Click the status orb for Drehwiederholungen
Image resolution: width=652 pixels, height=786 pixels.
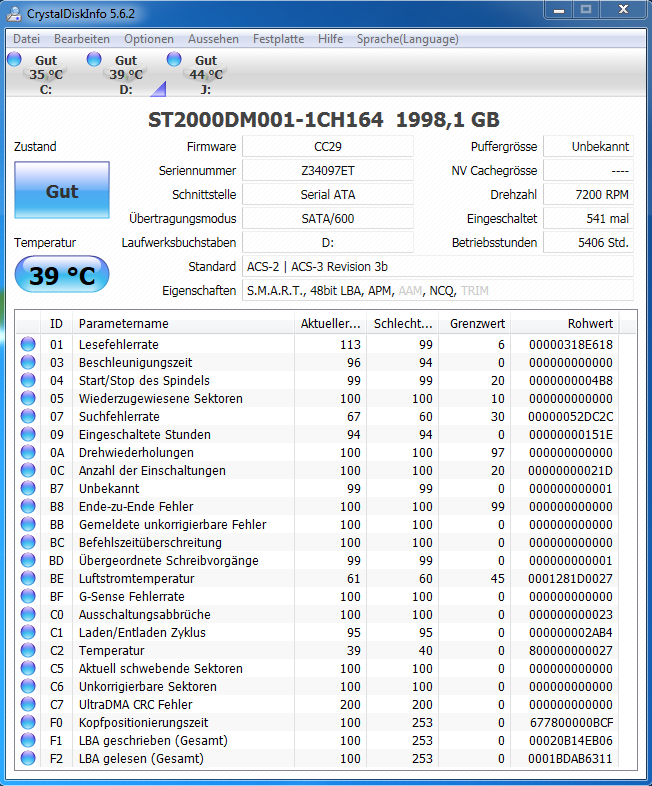pyautogui.click(x=28, y=452)
